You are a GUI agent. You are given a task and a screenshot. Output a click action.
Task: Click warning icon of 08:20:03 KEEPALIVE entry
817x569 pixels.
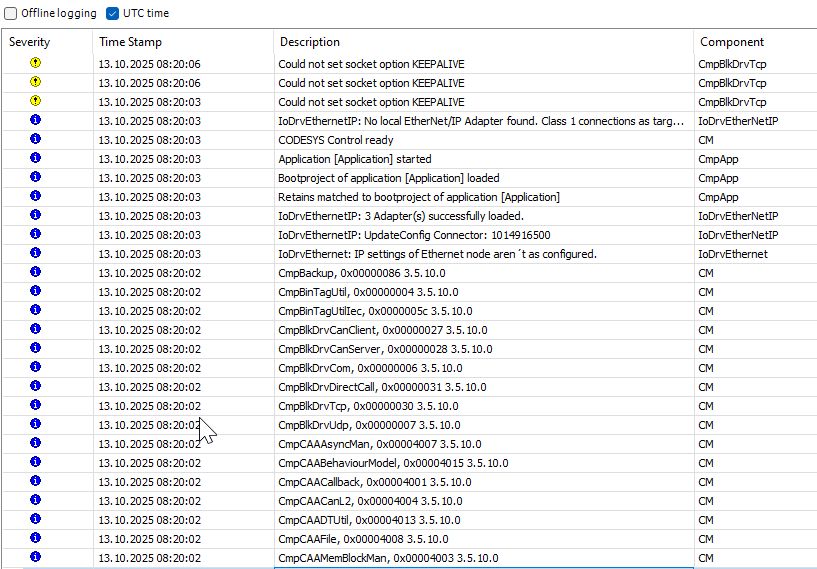click(36, 101)
